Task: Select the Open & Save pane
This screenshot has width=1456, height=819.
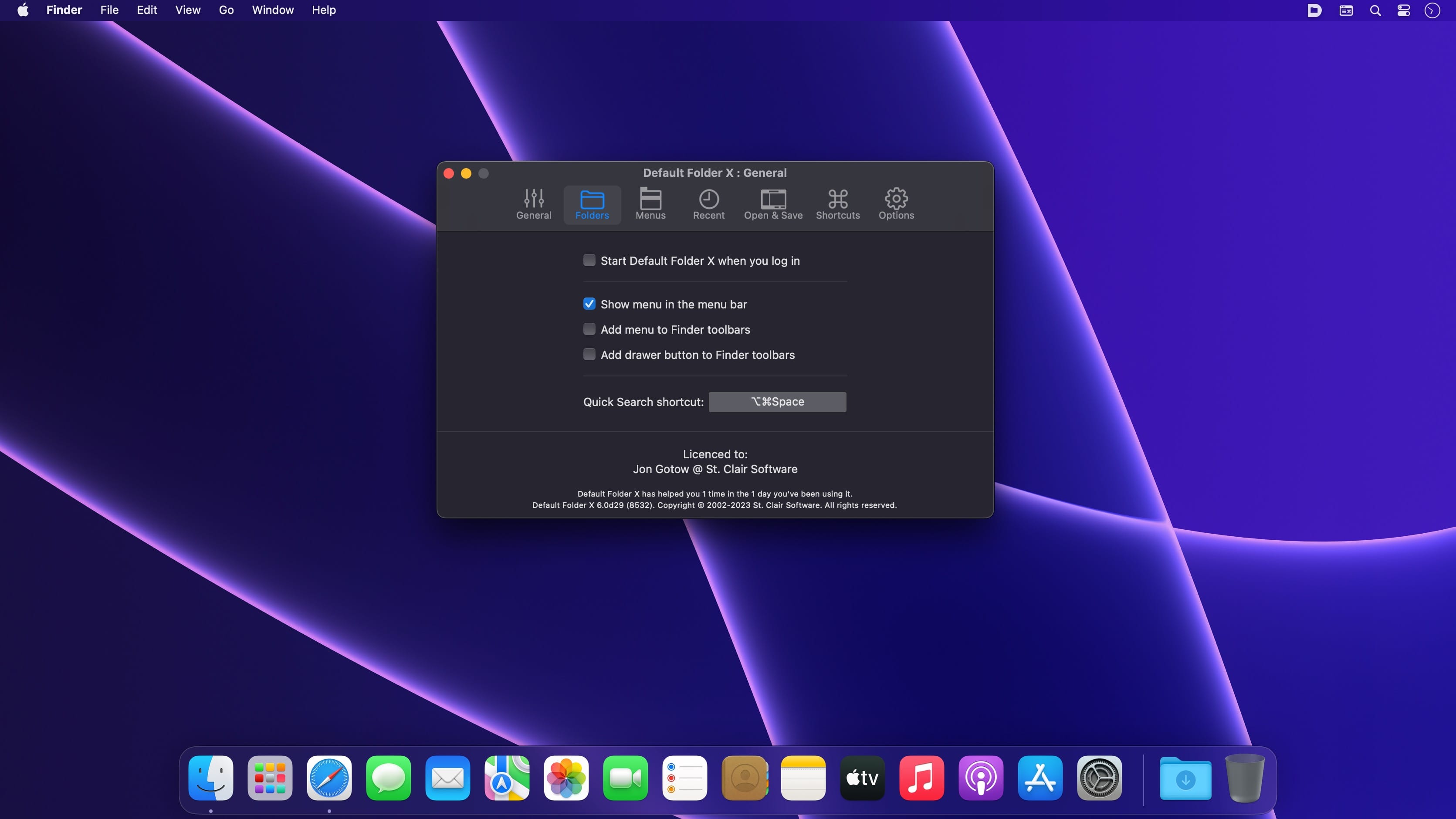Action: (772, 204)
